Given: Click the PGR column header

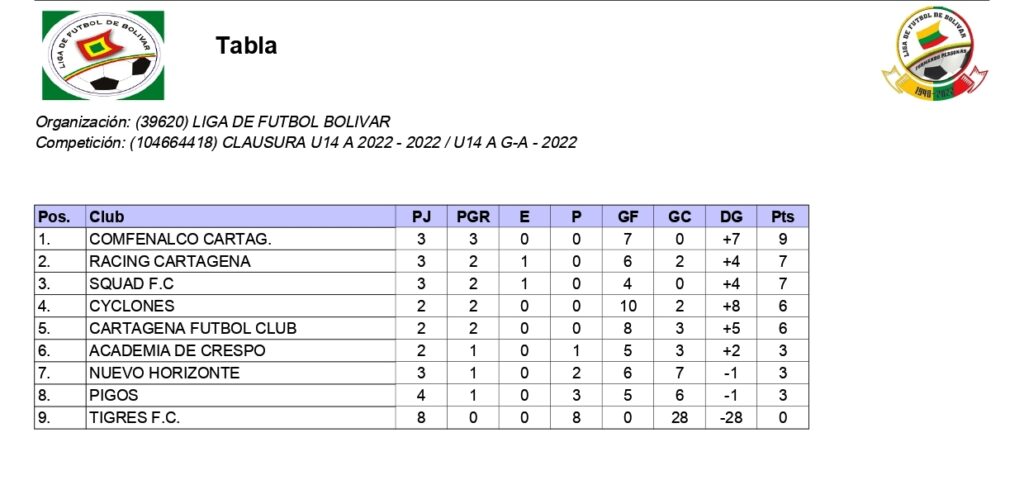Looking at the screenshot, I should pos(472,217).
